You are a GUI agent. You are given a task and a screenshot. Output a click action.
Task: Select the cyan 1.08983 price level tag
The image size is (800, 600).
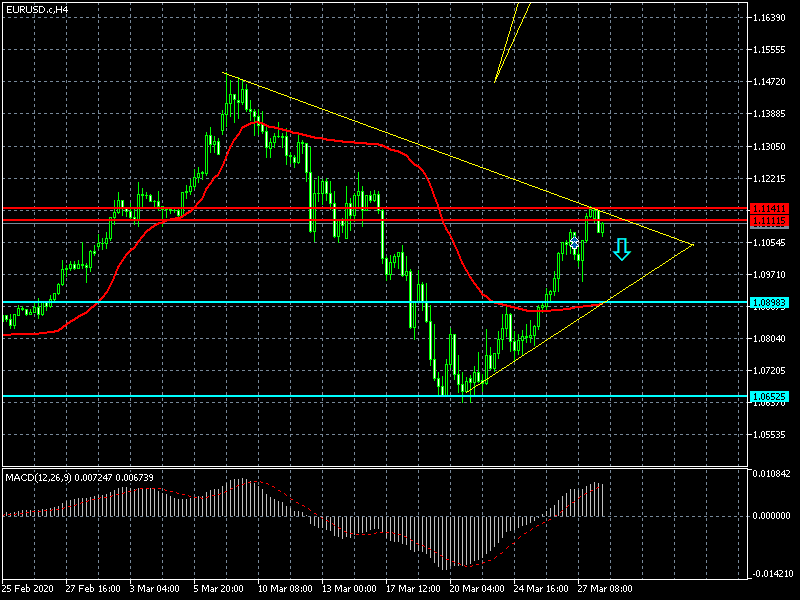point(769,303)
